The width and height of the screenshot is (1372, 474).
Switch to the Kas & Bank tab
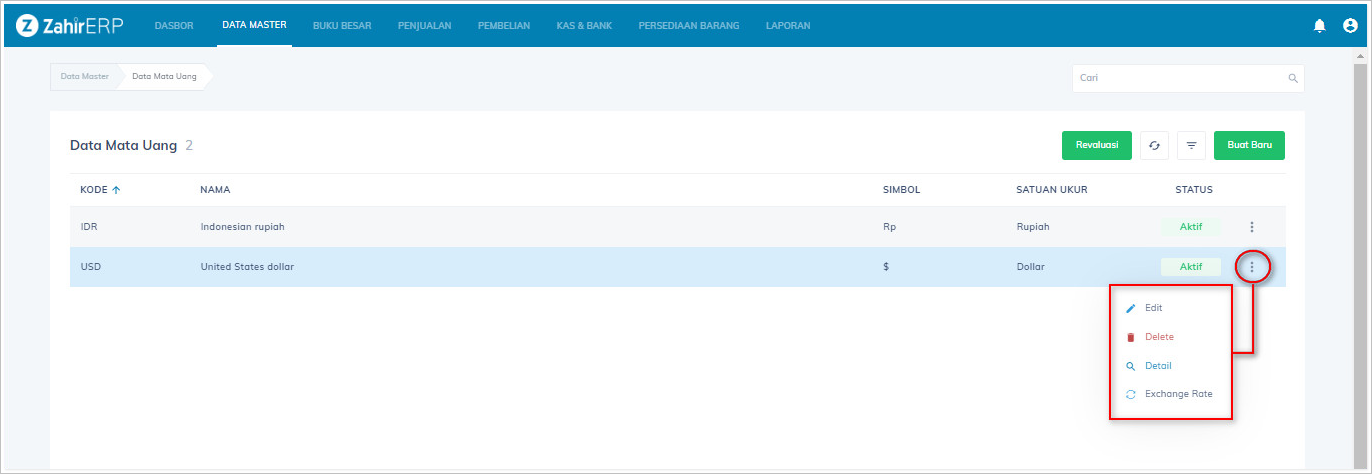click(x=584, y=25)
